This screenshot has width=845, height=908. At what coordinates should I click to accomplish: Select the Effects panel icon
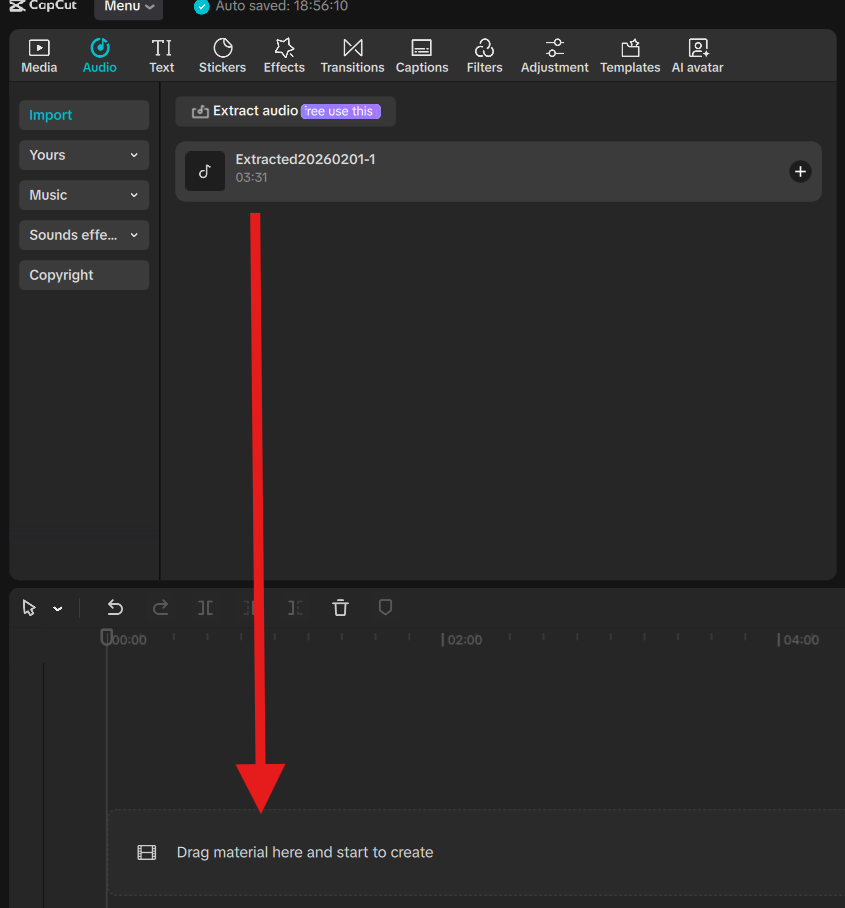(x=284, y=55)
